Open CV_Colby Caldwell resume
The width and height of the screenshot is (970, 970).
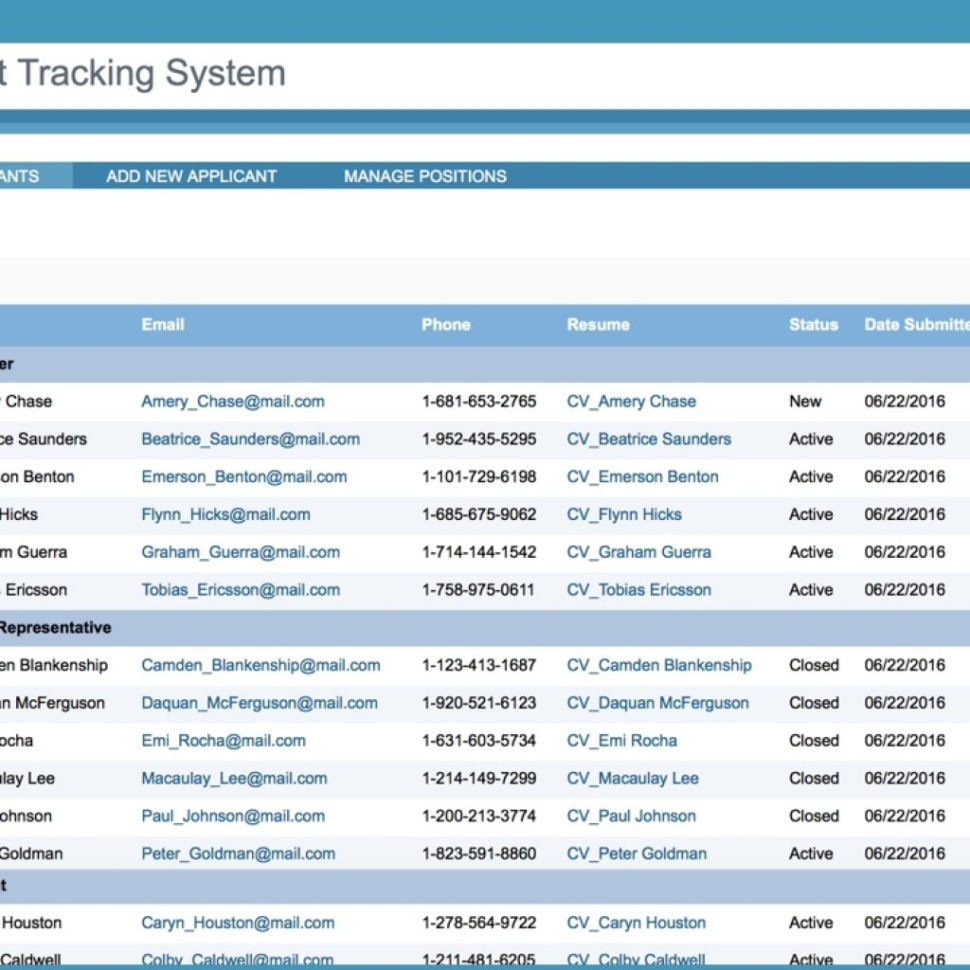point(635,958)
